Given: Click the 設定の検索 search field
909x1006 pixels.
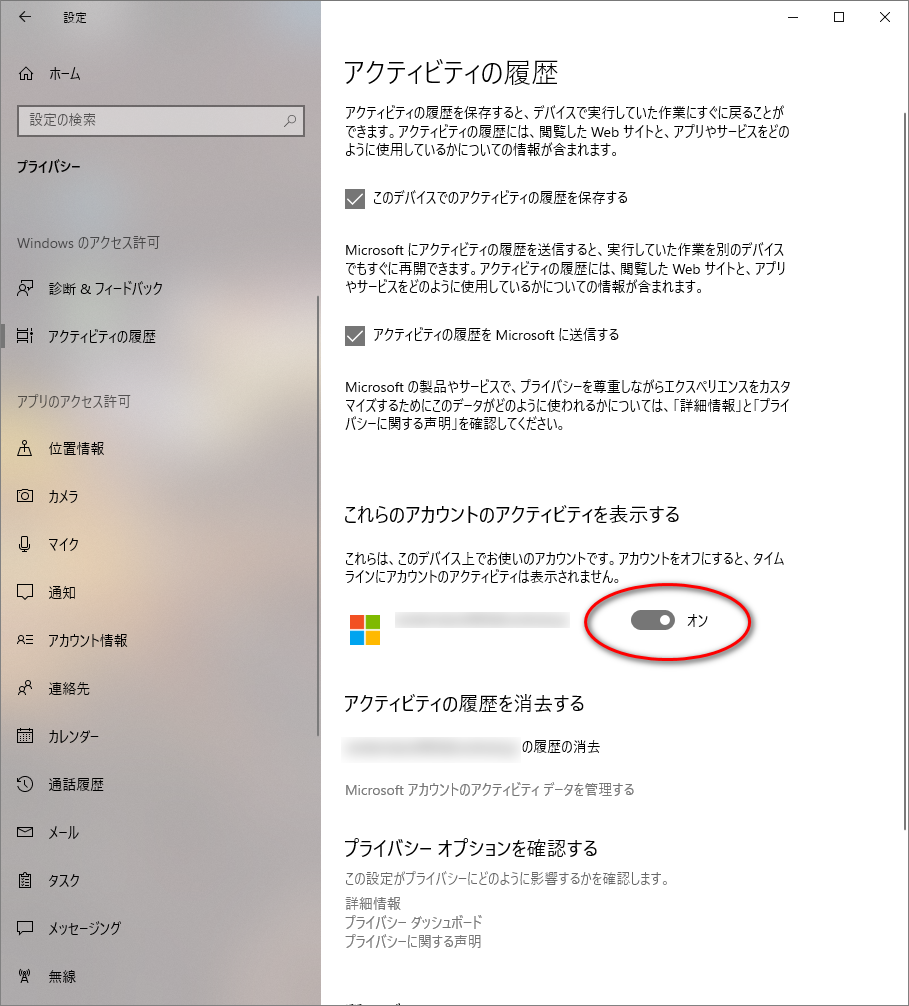Looking at the screenshot, I should (150, 121).
